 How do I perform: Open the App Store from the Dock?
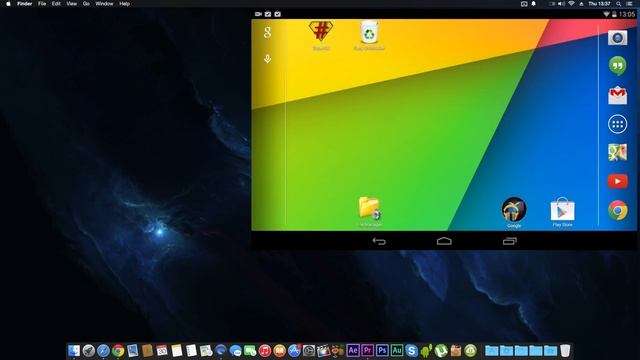[x=294, y=350]
